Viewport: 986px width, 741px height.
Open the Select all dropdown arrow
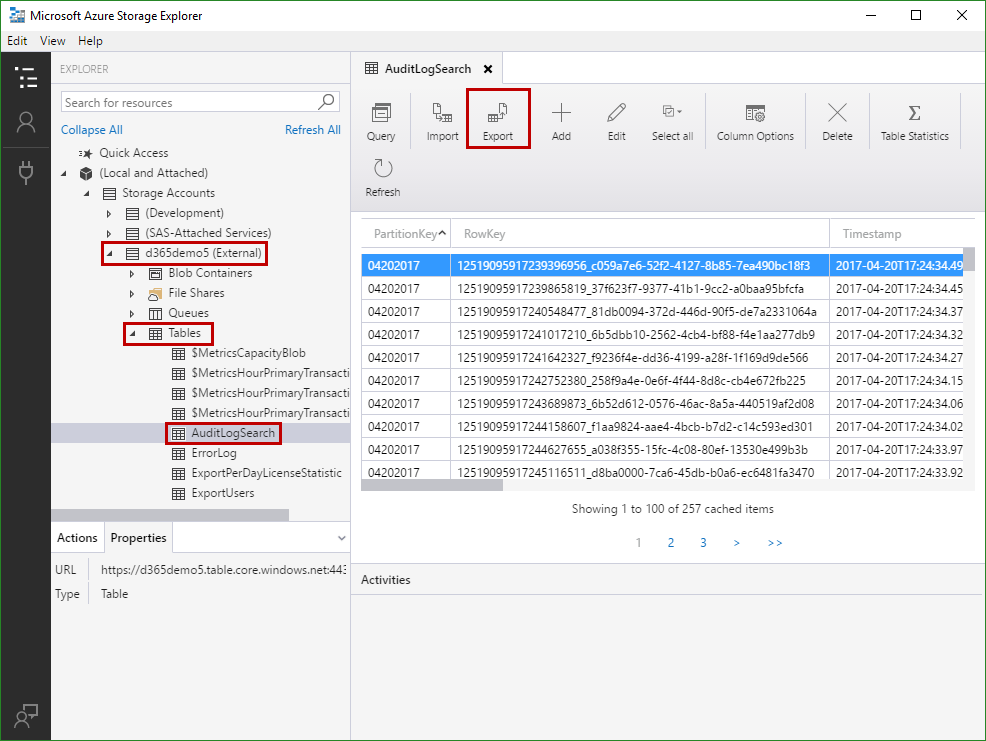(680, 112)
